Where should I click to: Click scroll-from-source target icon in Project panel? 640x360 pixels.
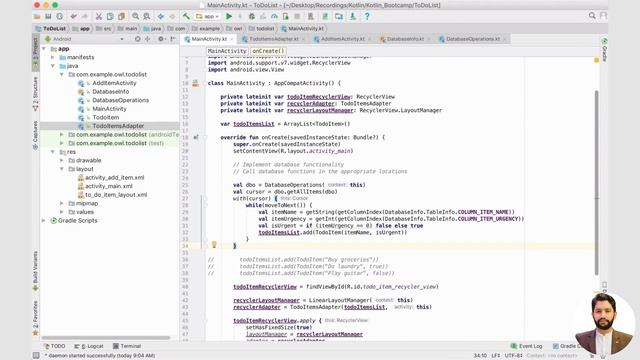[x=138, y=39]
